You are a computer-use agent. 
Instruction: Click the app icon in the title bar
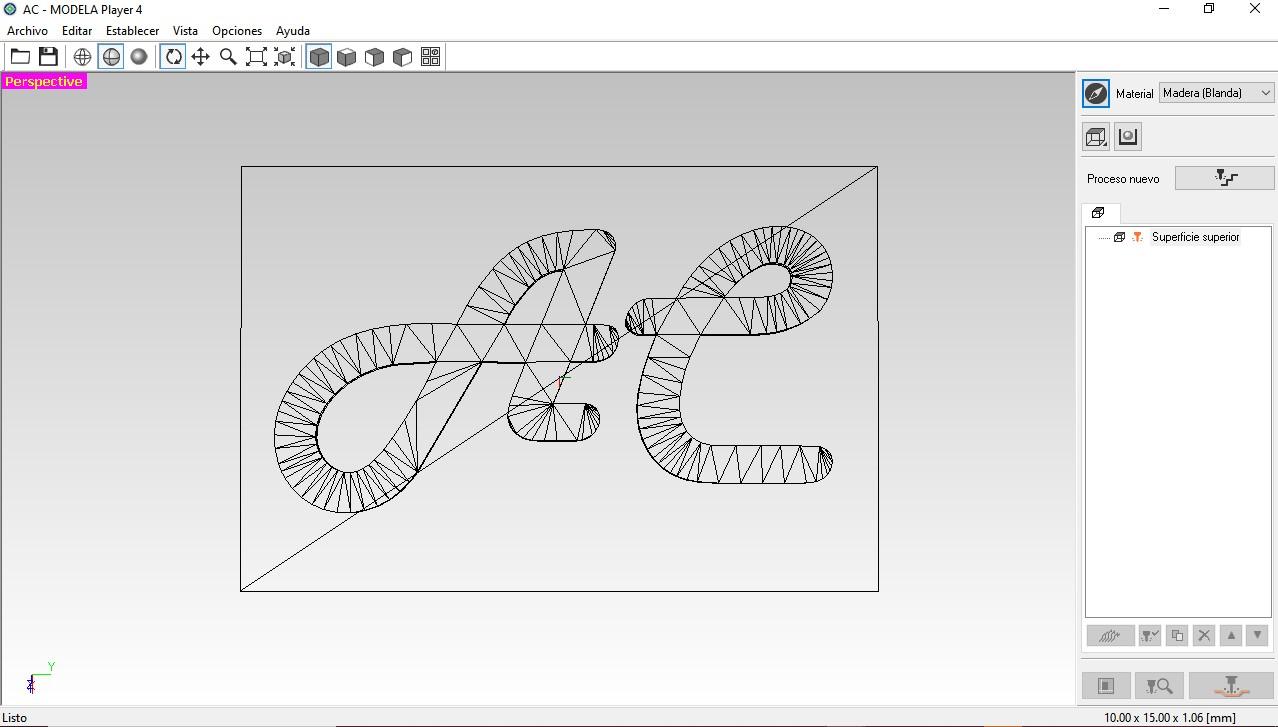click(x=10, y=9)
